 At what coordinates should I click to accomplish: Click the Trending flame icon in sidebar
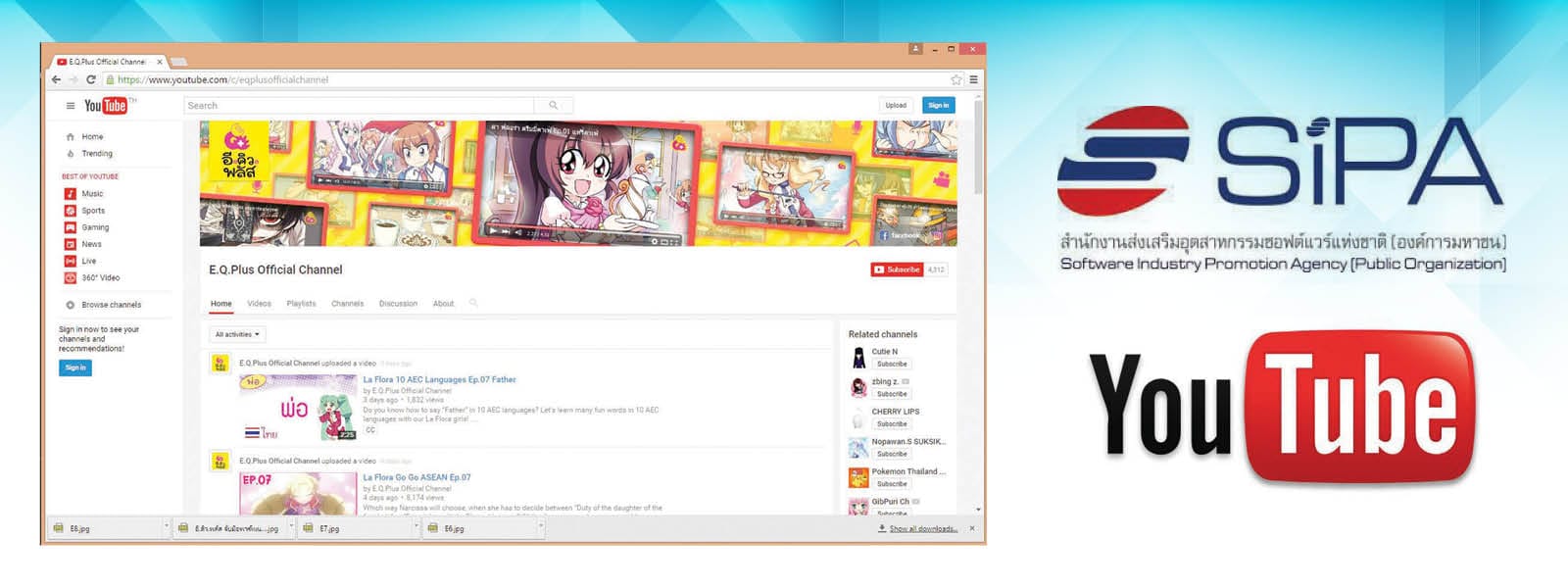(x=71, y=154)
